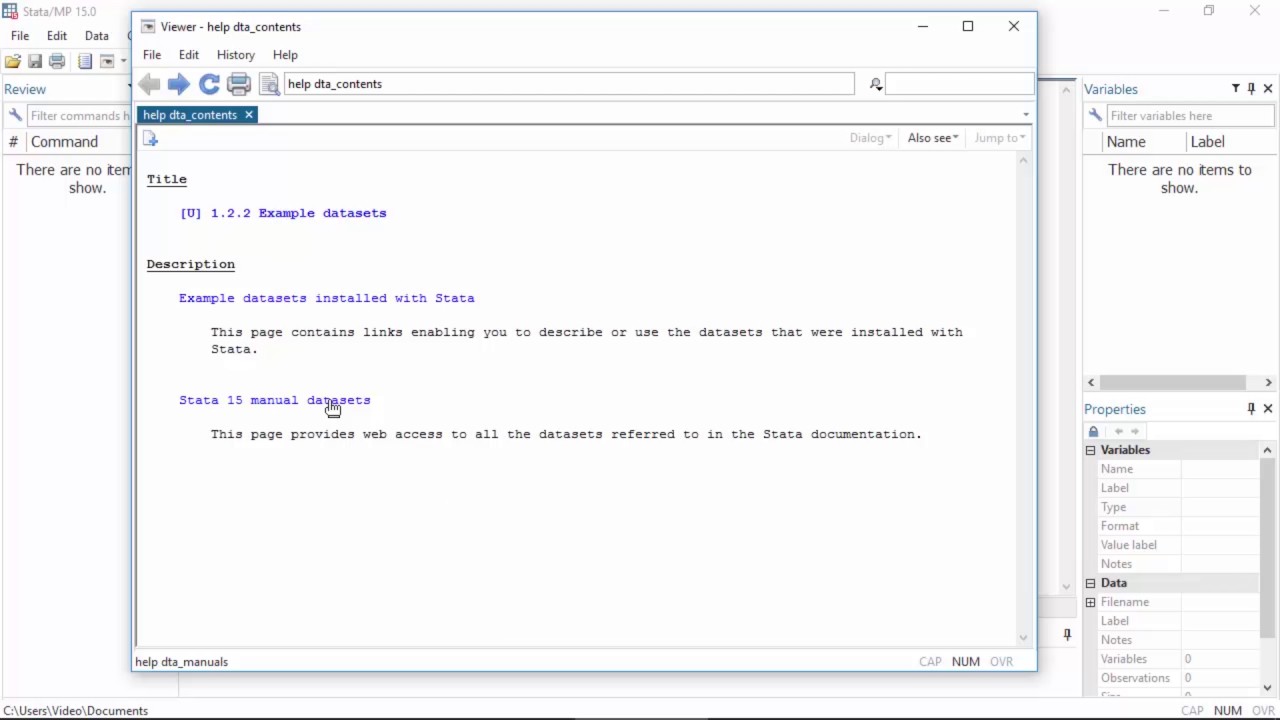Click the Viewer command address field

(569, 84)
